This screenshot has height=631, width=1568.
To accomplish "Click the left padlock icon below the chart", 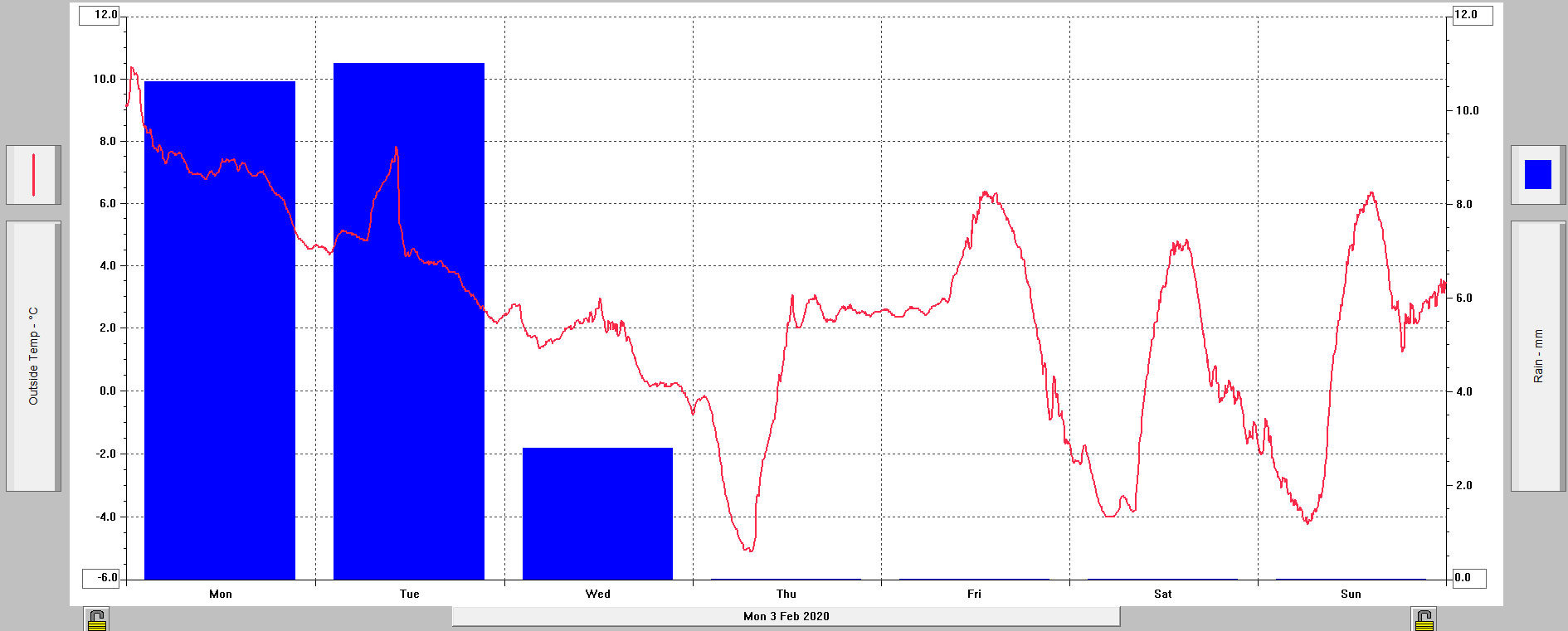I will point(97,619).
